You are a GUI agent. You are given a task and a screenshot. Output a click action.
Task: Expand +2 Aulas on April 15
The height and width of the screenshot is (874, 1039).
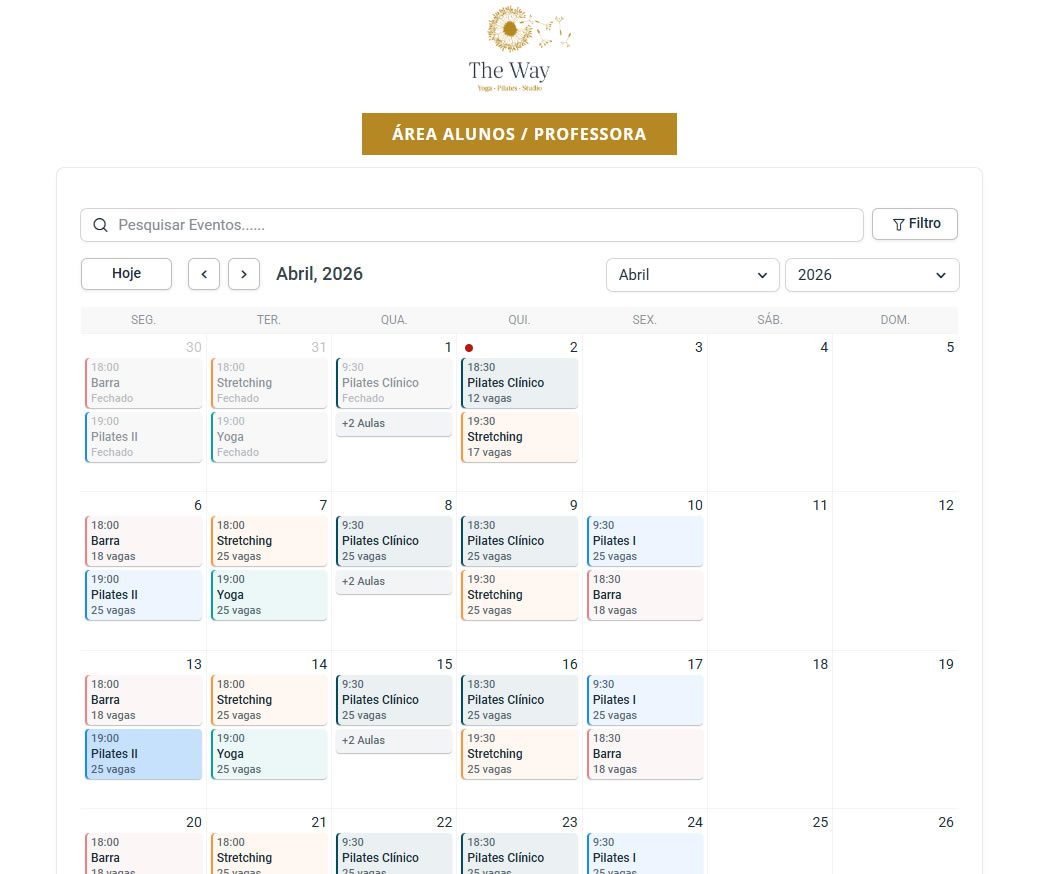click(x=393, y=741)
